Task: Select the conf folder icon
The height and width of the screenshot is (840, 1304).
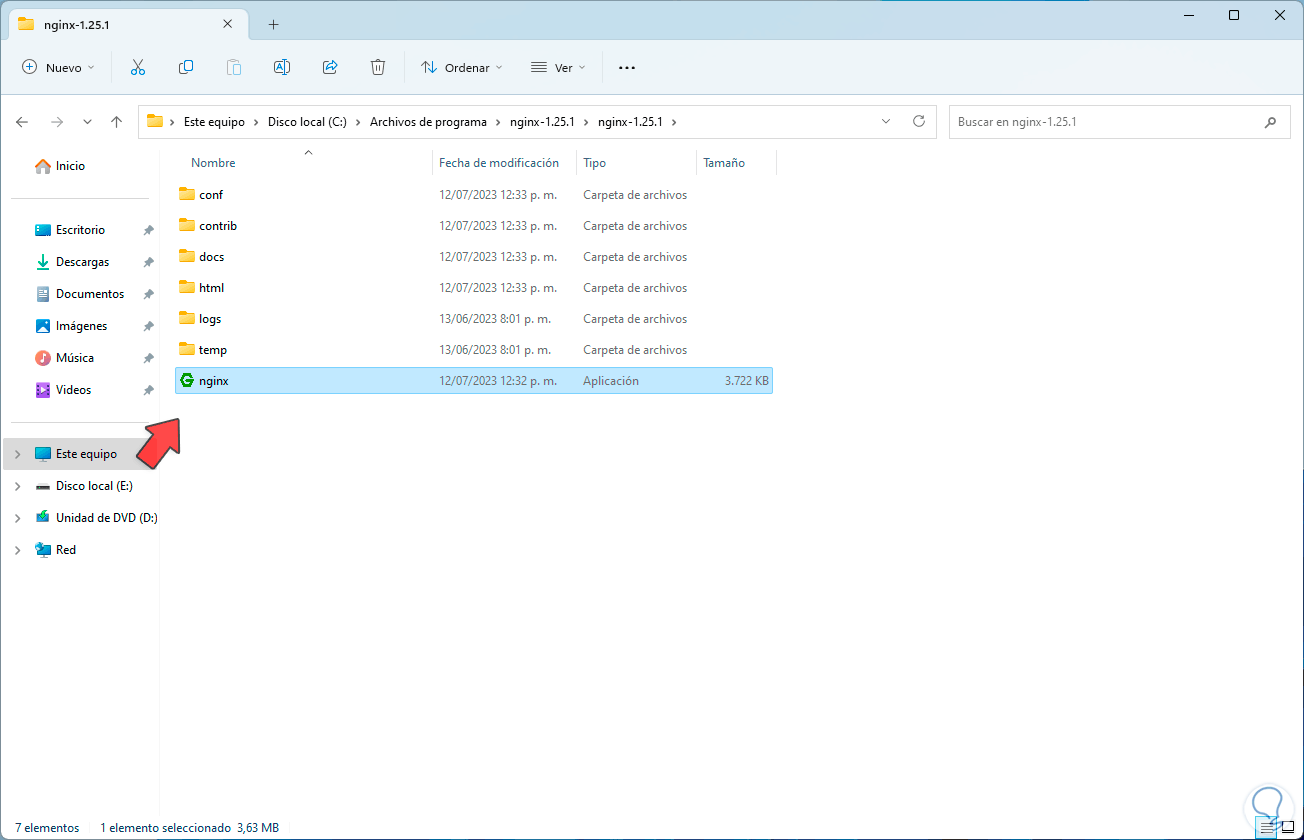Action: click(186, 195)
